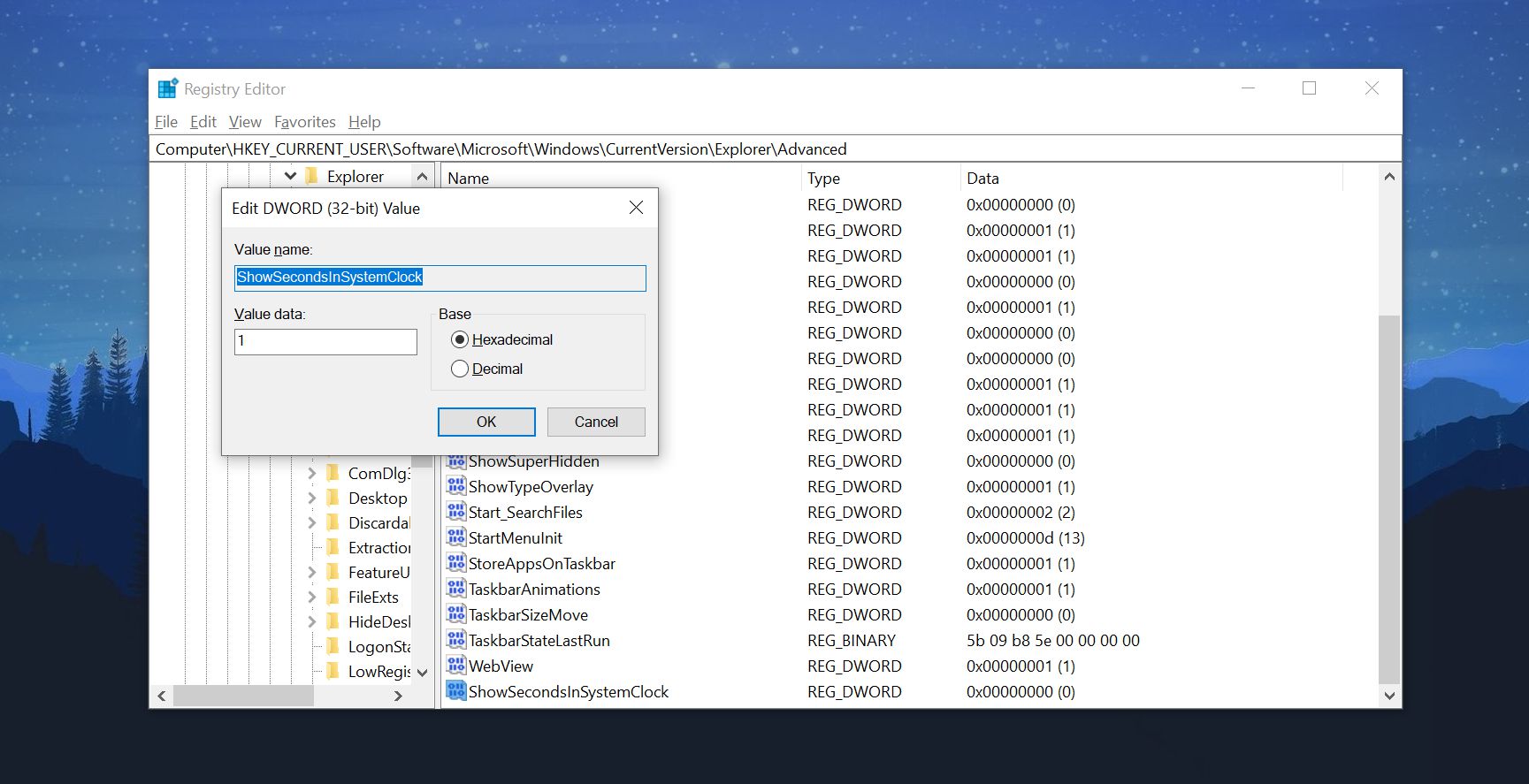
Task: Click the HideDesktopIcons folder icon
Action: click(x=333, y=621)
